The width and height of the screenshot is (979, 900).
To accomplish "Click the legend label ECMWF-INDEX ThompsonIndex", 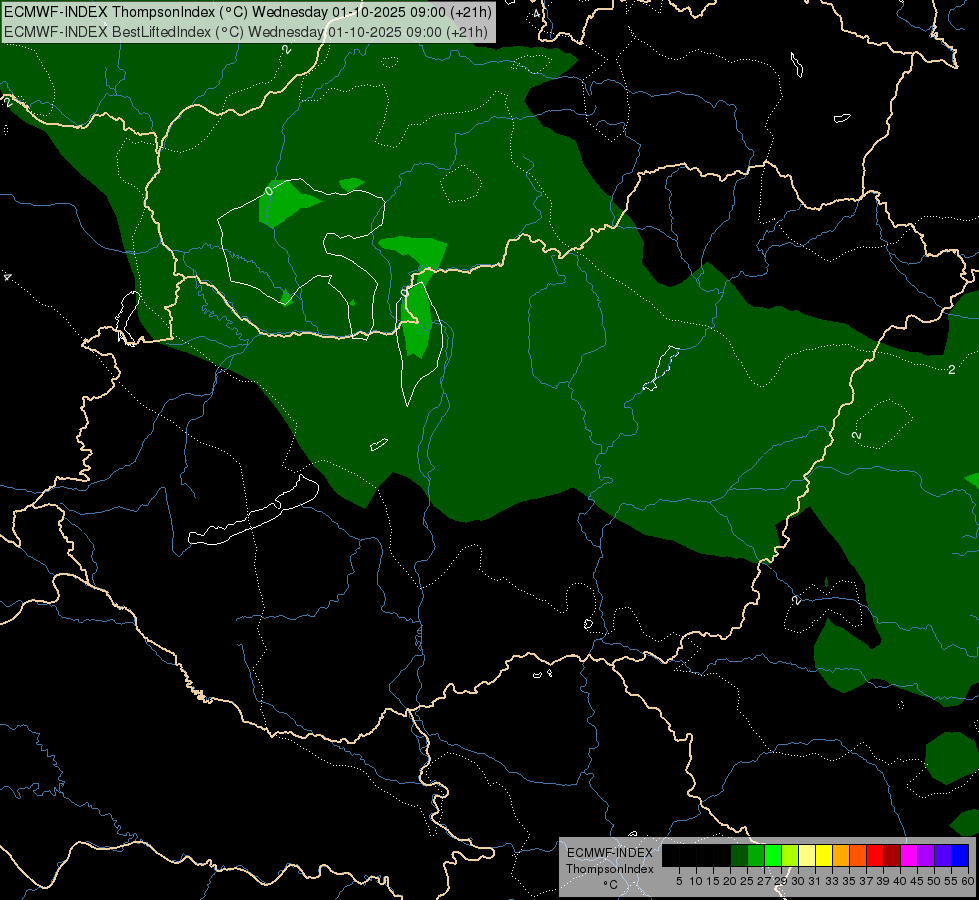I will [x=609, y=861].
